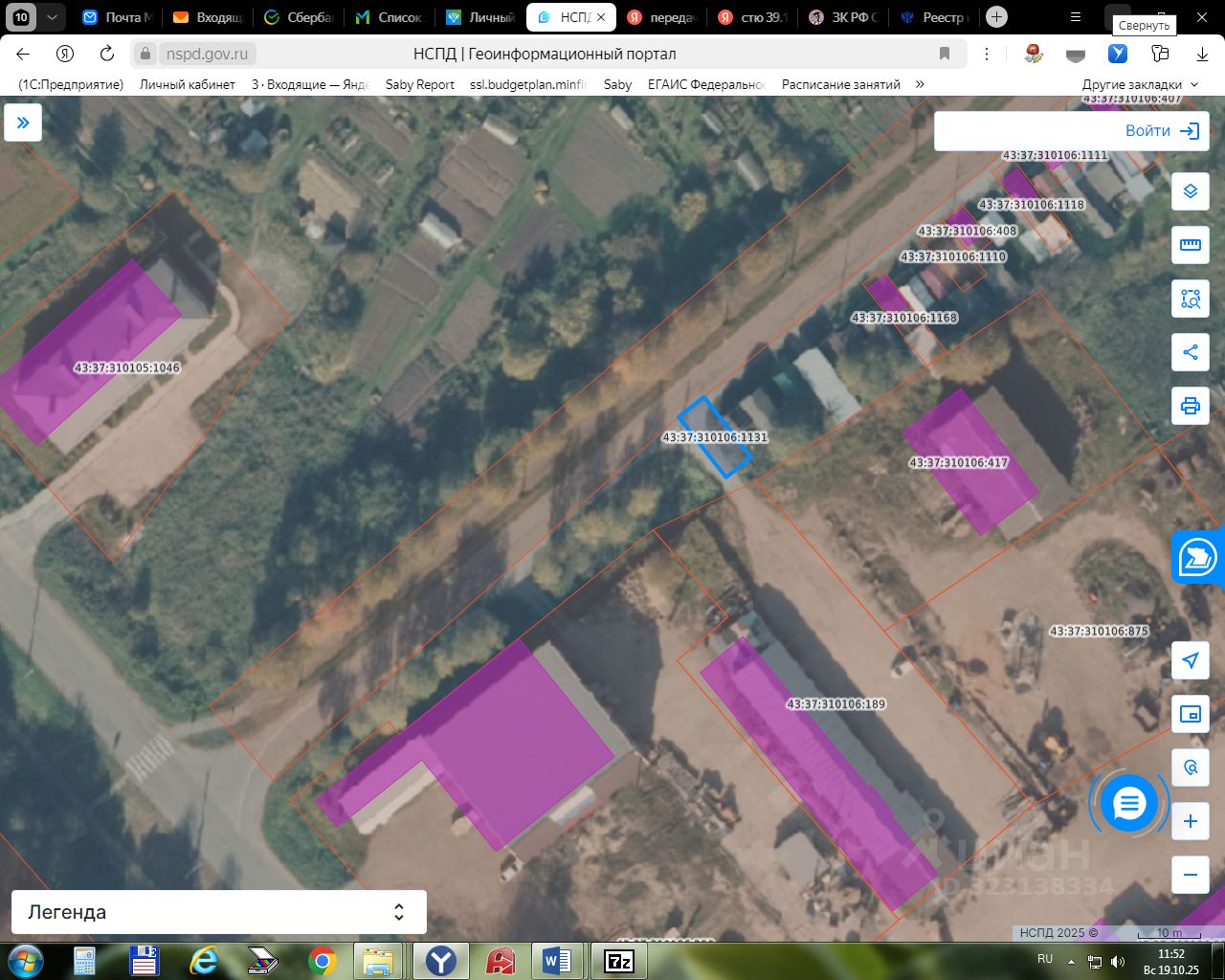
Task: Select parcel label 43:37:310106:1131
Action: (x=715, y=437)
